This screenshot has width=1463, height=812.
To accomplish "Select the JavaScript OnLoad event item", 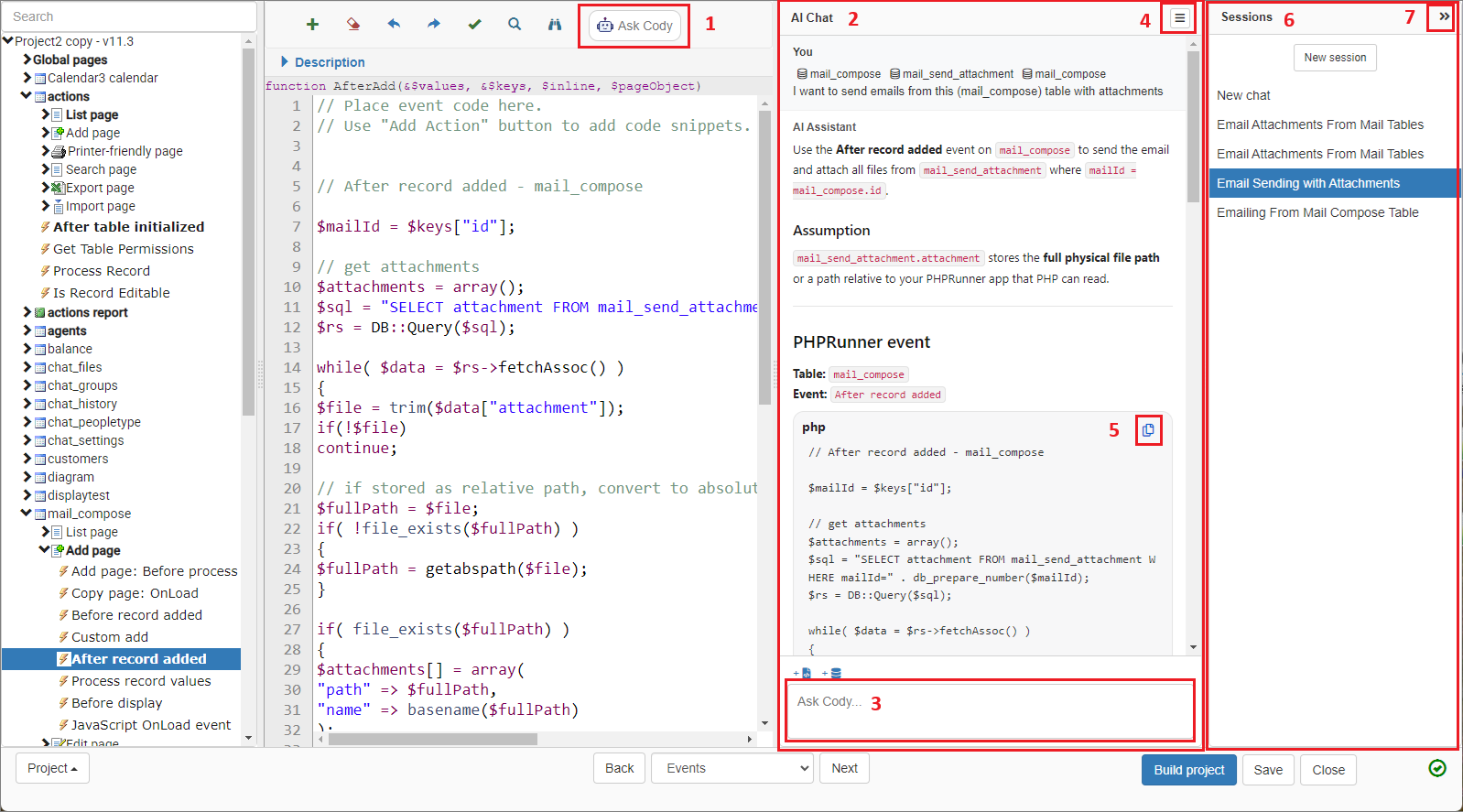I will click(151, 725).
